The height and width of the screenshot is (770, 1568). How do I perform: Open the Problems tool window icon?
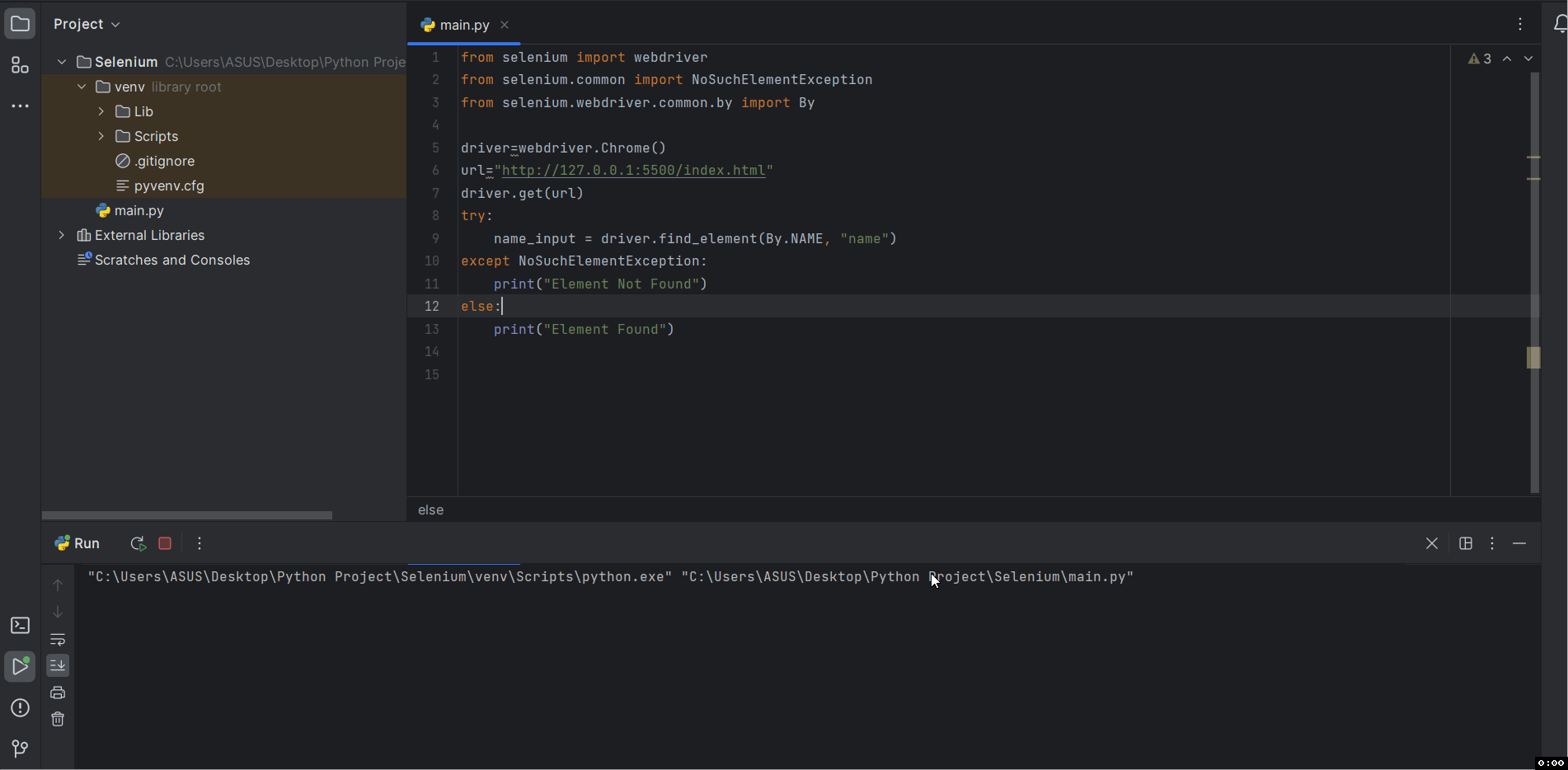coord(20,708)
